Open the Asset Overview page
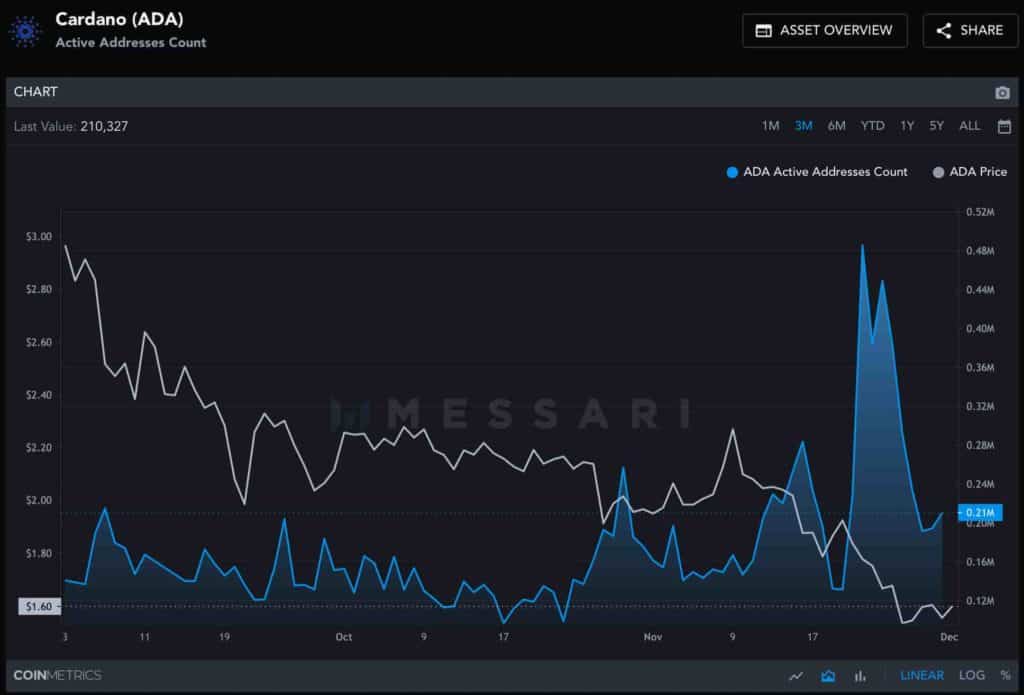 [x=825, y=31]
